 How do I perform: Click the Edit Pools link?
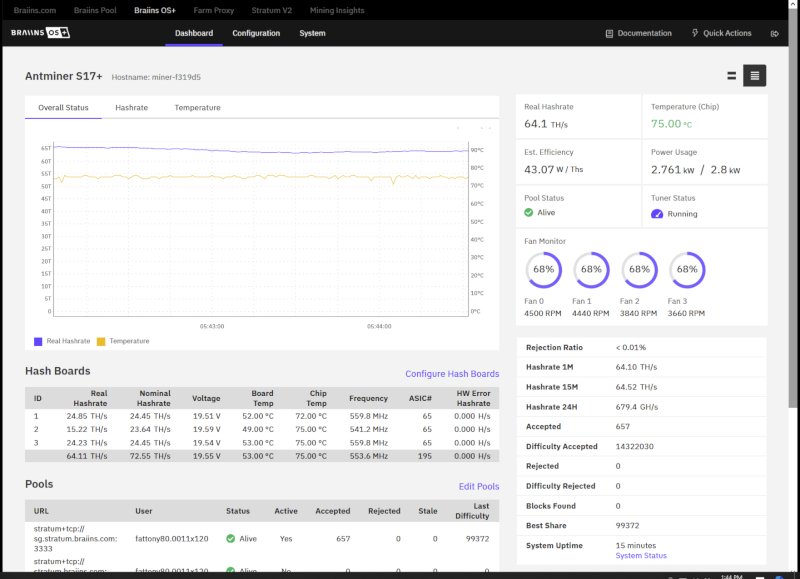pyautogui.click(x=479, y=487)
